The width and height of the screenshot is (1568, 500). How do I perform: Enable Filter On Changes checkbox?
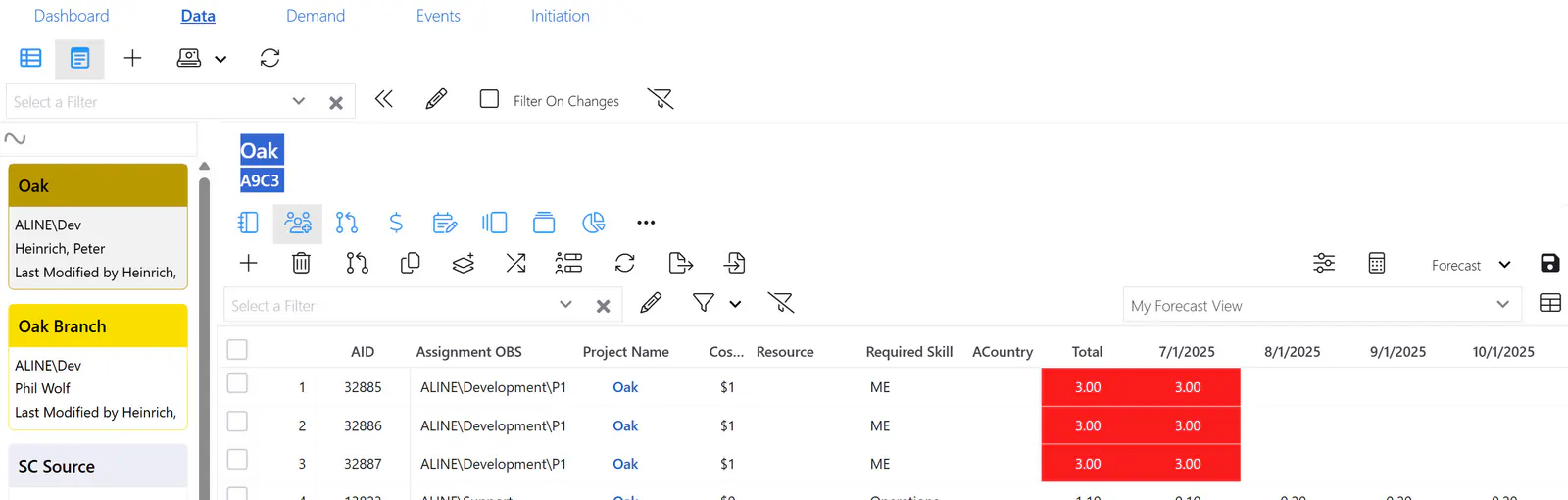[489, 99]
